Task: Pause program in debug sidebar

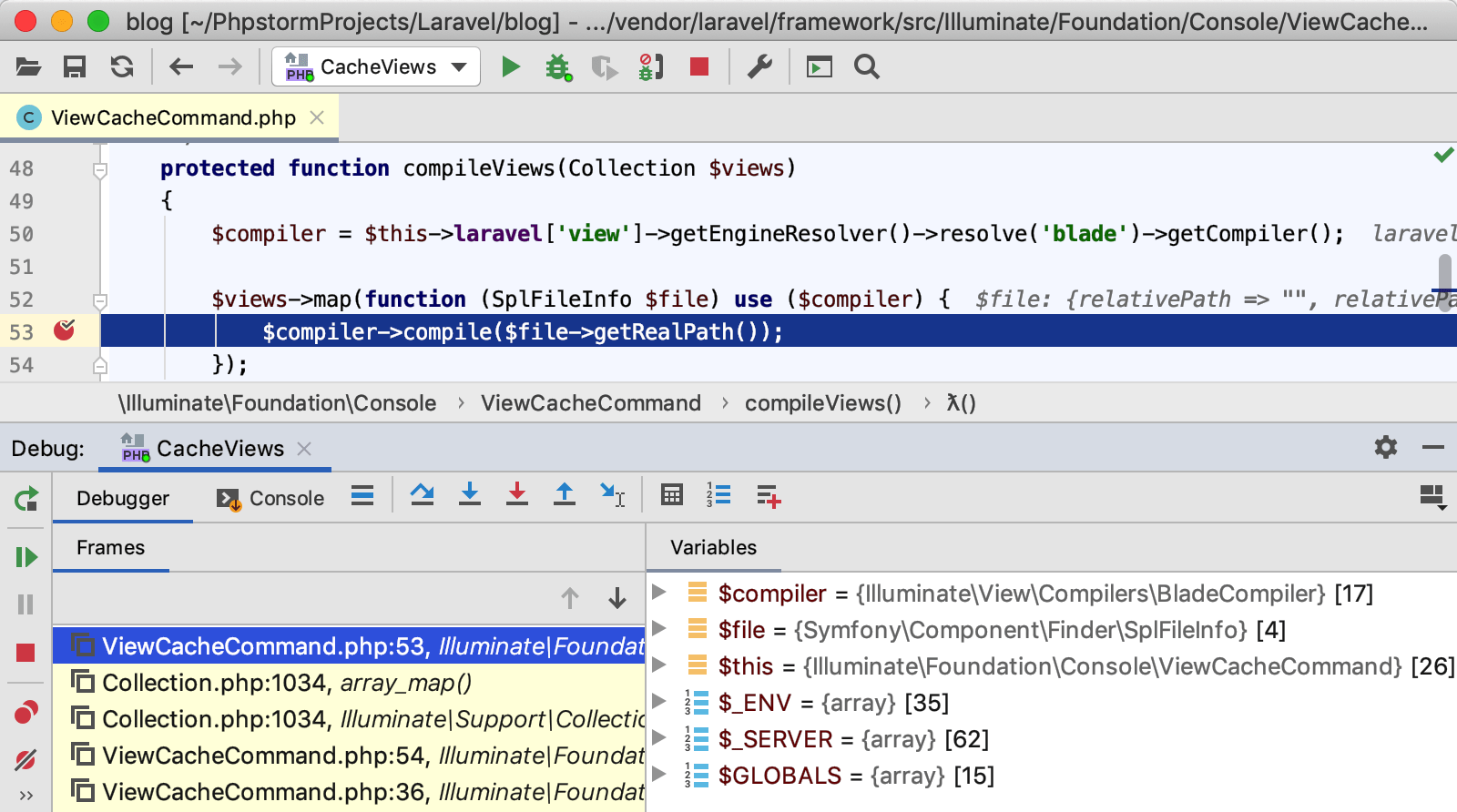Action: (25, 604)
